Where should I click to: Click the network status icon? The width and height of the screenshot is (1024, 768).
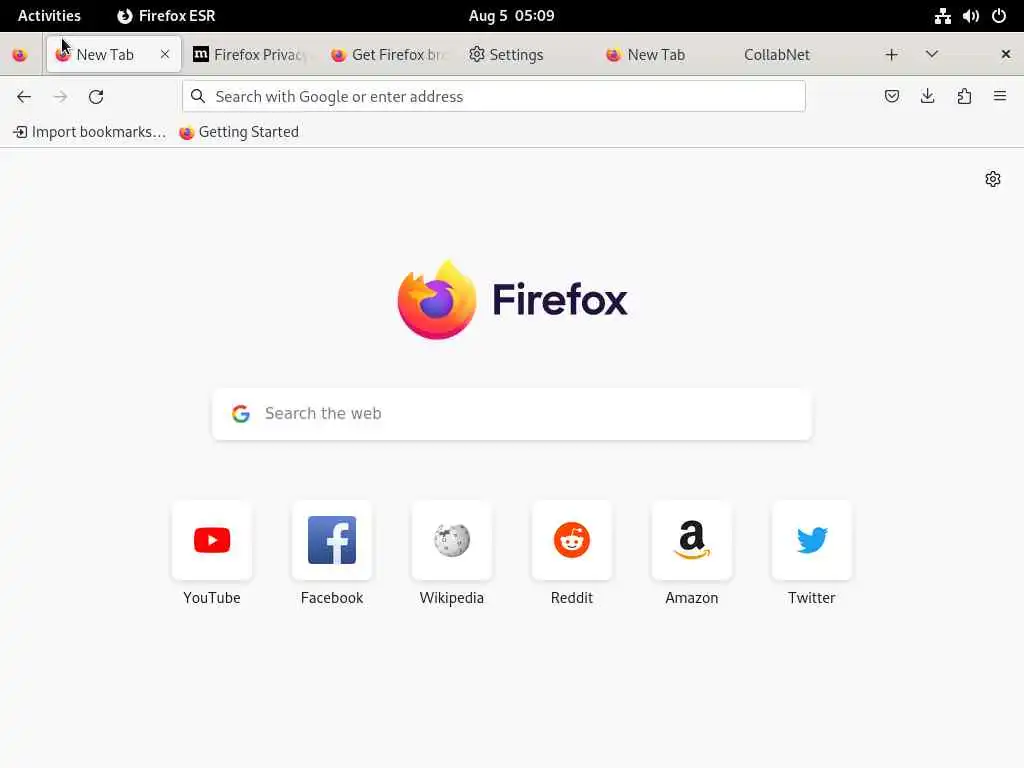[x=942, y=16]
